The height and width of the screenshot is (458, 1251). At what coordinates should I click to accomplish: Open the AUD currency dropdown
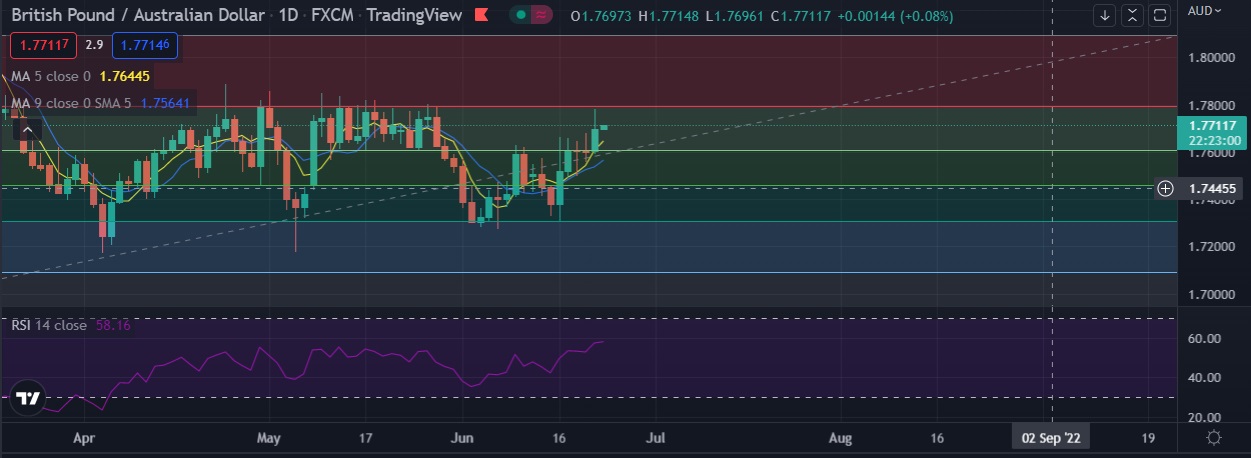pos(1205,11)
